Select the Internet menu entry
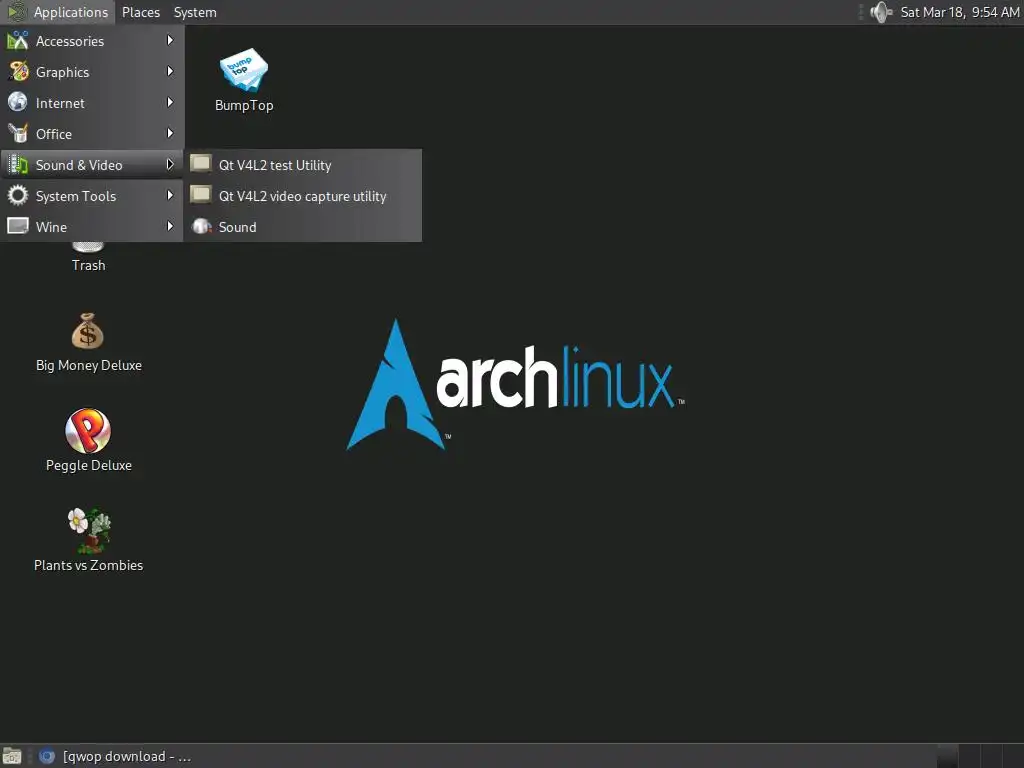This screenshot has height=768, width=1024. click(92, 103)
